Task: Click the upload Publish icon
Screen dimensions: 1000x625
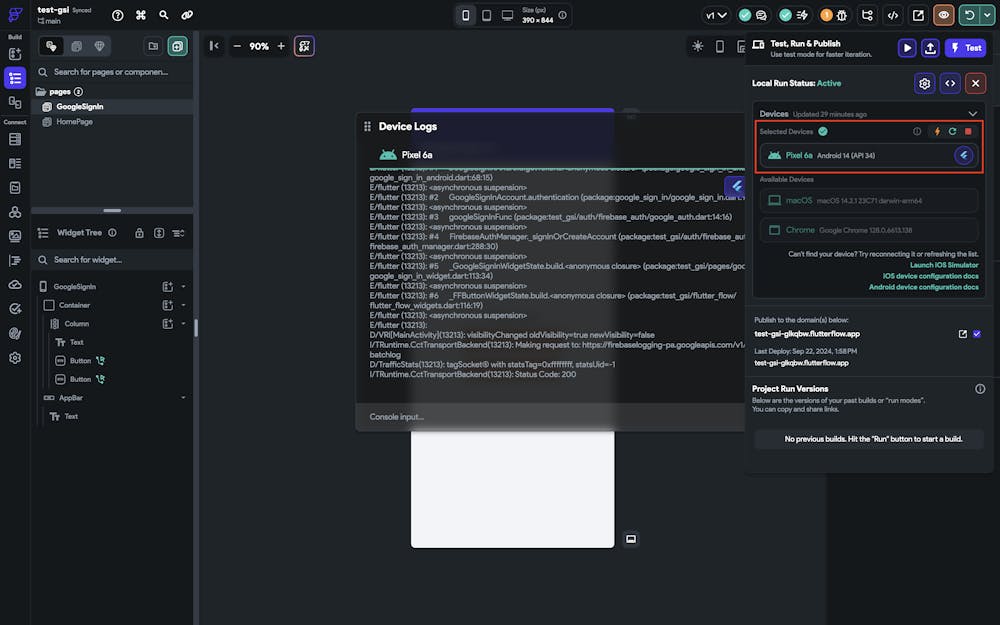Action: (x=930, y=48)
